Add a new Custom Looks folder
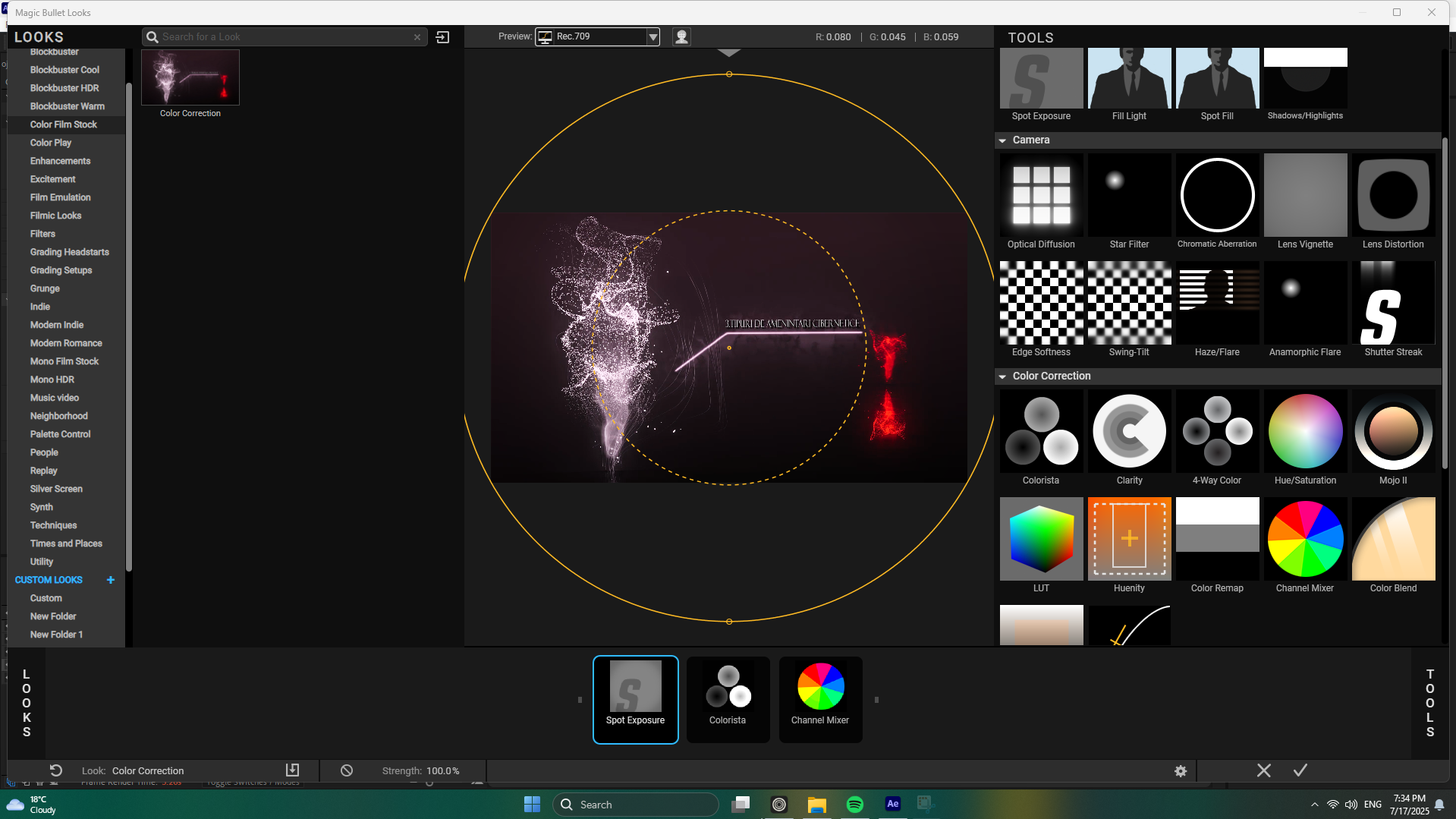Viewport: 1456px width, 819px height. pos(111,580)
